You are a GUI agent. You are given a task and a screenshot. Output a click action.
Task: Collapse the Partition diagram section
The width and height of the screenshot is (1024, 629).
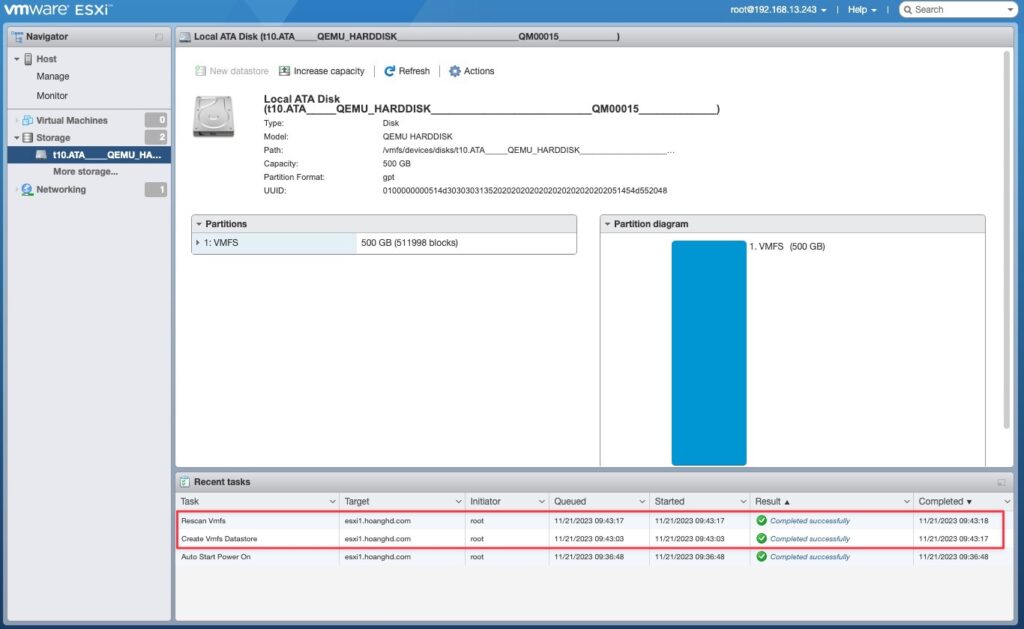[x=607, y=224]
